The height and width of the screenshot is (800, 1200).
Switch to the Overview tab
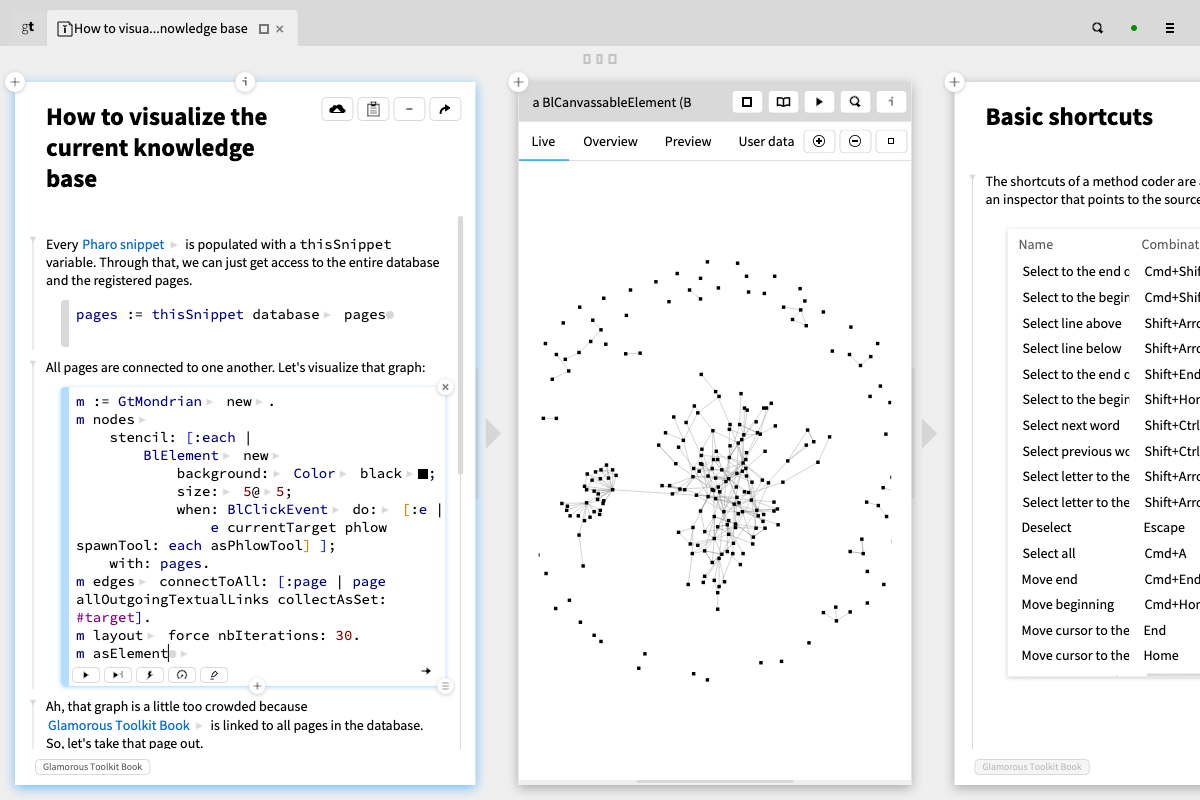pos(610,141)
